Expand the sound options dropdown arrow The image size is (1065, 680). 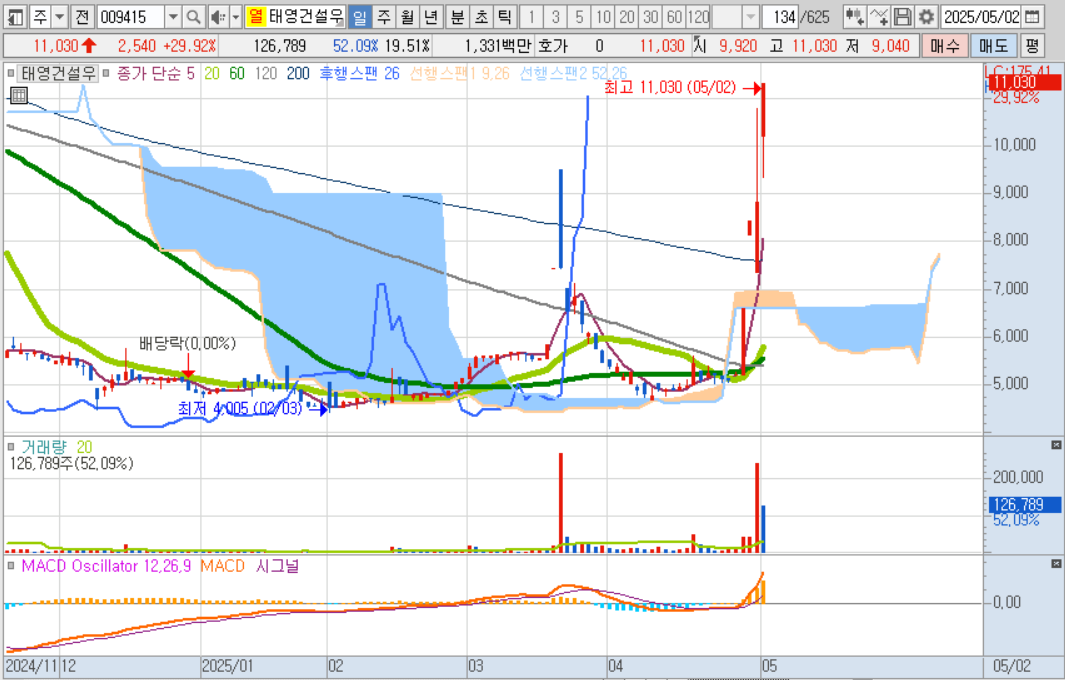coord(236,16)
